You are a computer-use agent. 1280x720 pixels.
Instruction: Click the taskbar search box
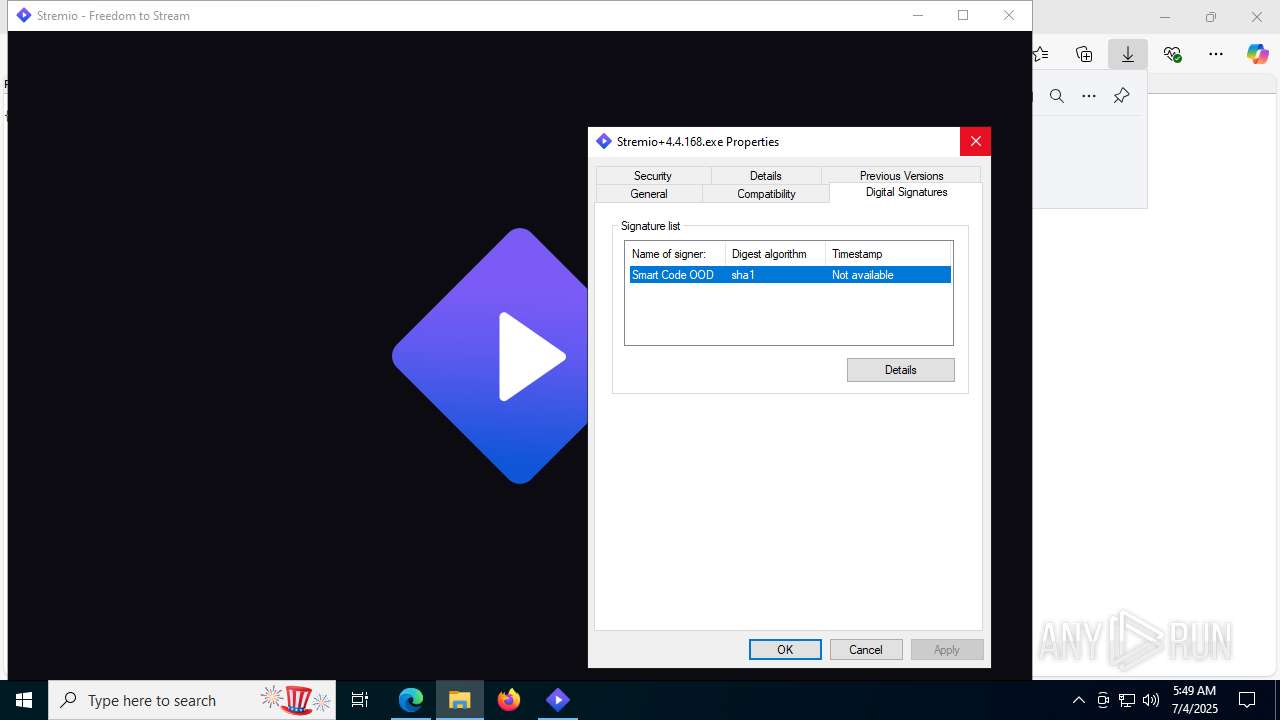[192, 700]
